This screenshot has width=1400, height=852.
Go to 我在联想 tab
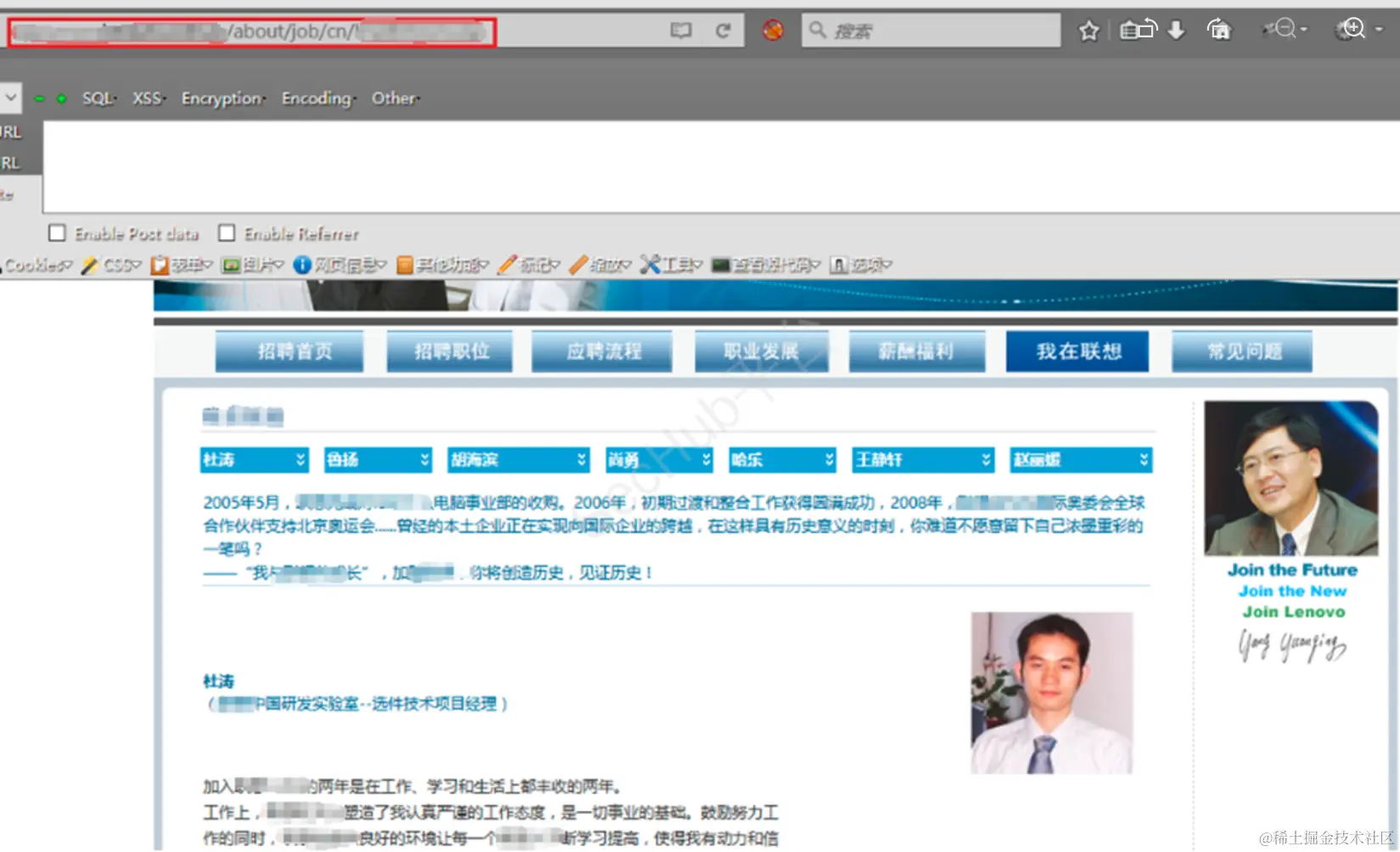[x=1077, y=351]
